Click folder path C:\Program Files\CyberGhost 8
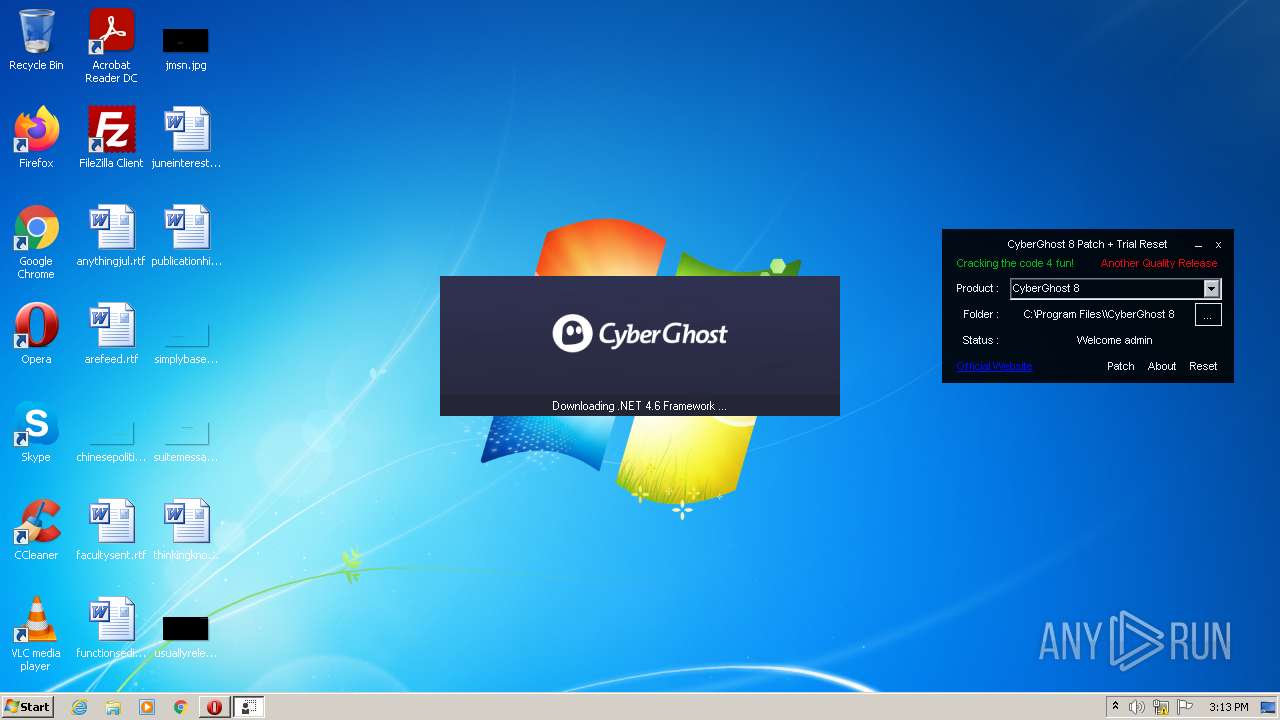 [1099, 314]
